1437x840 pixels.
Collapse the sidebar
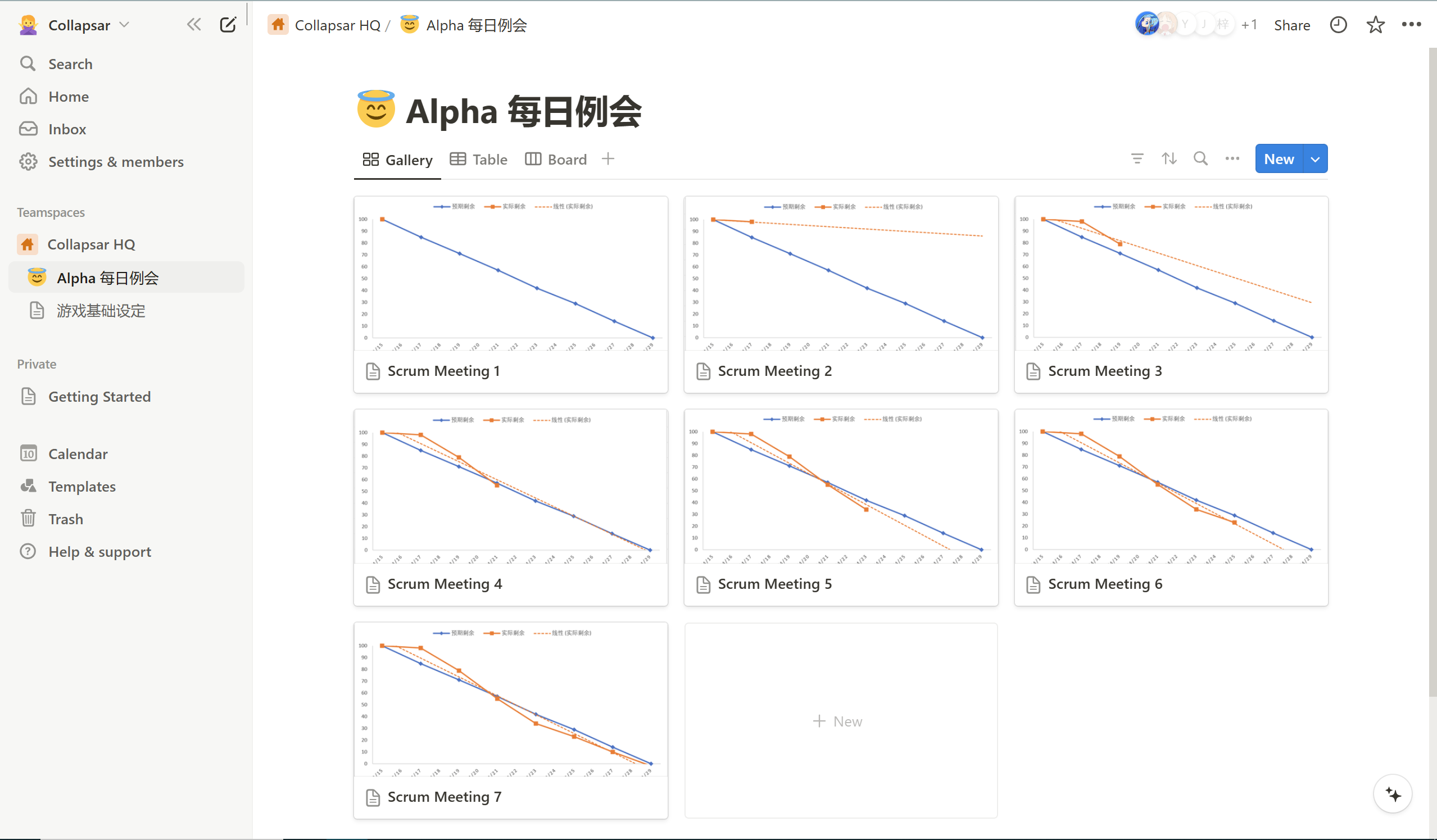194,25
